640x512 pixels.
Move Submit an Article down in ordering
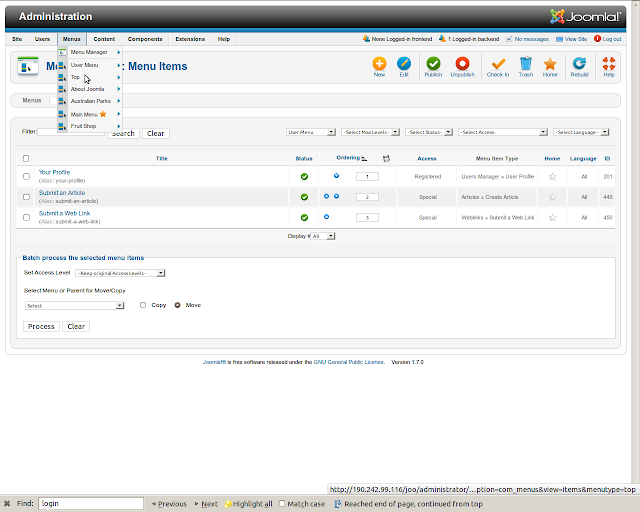(x=336, y=196)
